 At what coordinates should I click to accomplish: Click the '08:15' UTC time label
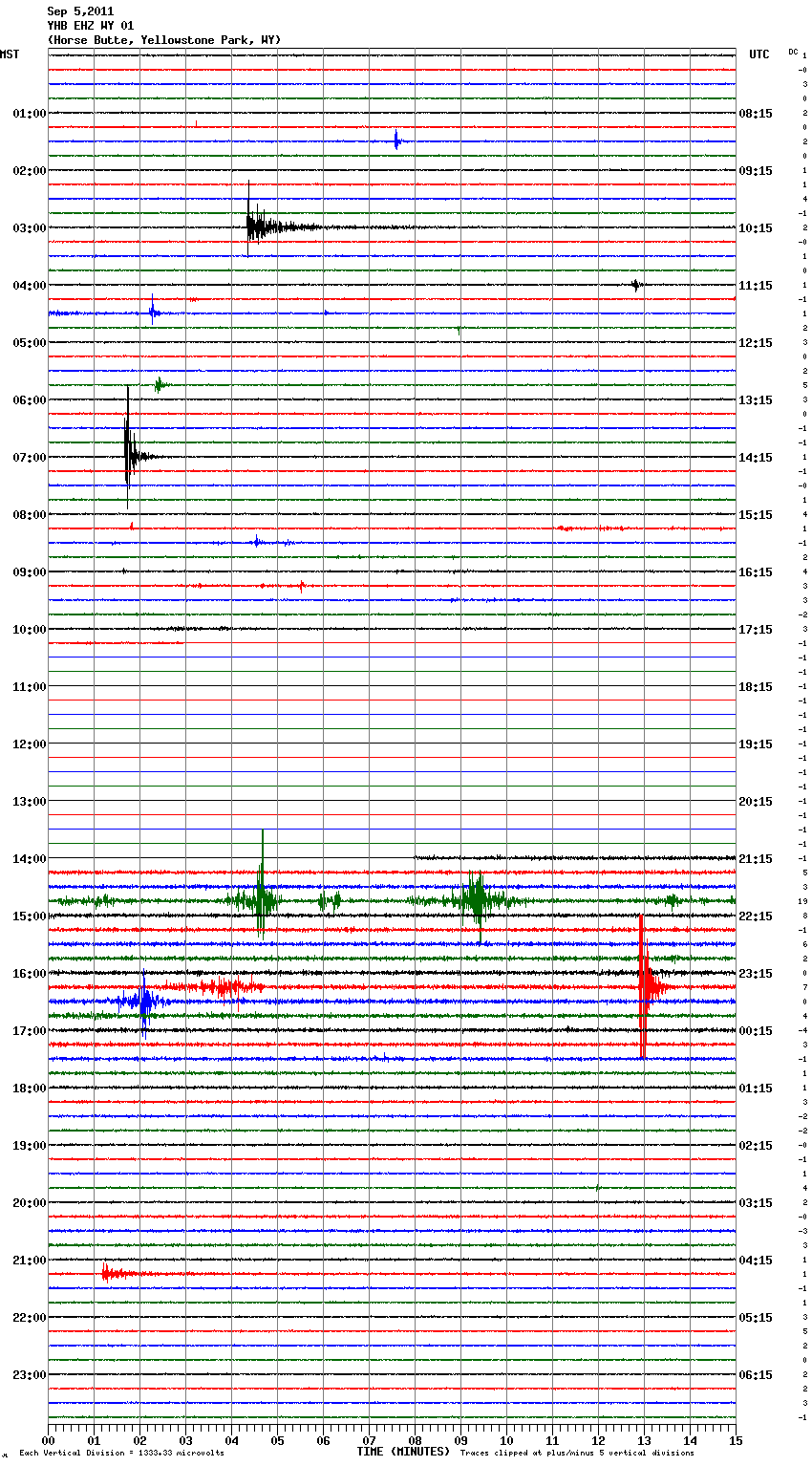pos(756,114)
